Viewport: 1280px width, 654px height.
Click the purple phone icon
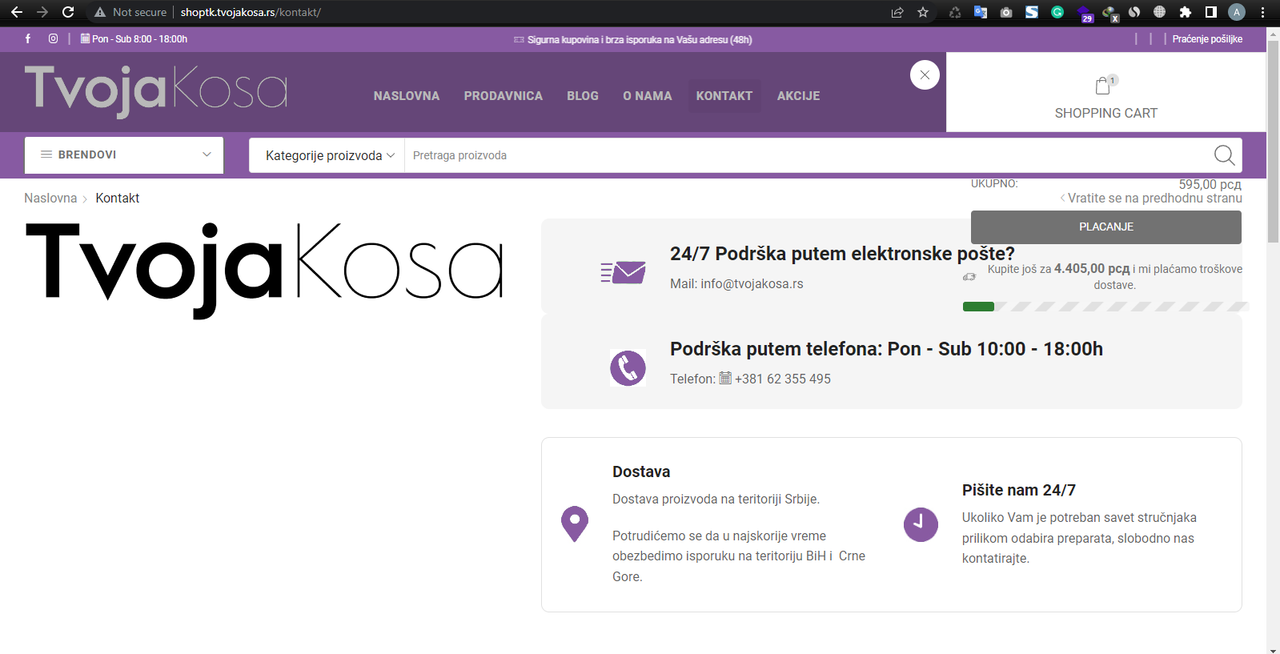point(628,368)
